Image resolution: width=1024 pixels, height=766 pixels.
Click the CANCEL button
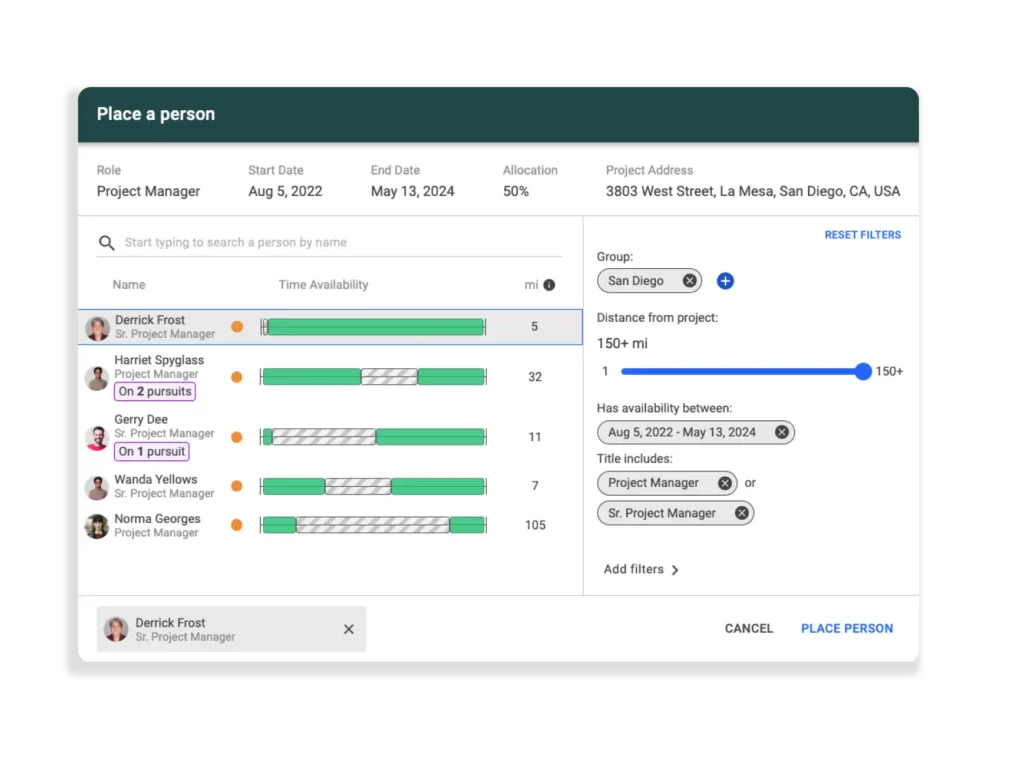(x=748, y=629)
